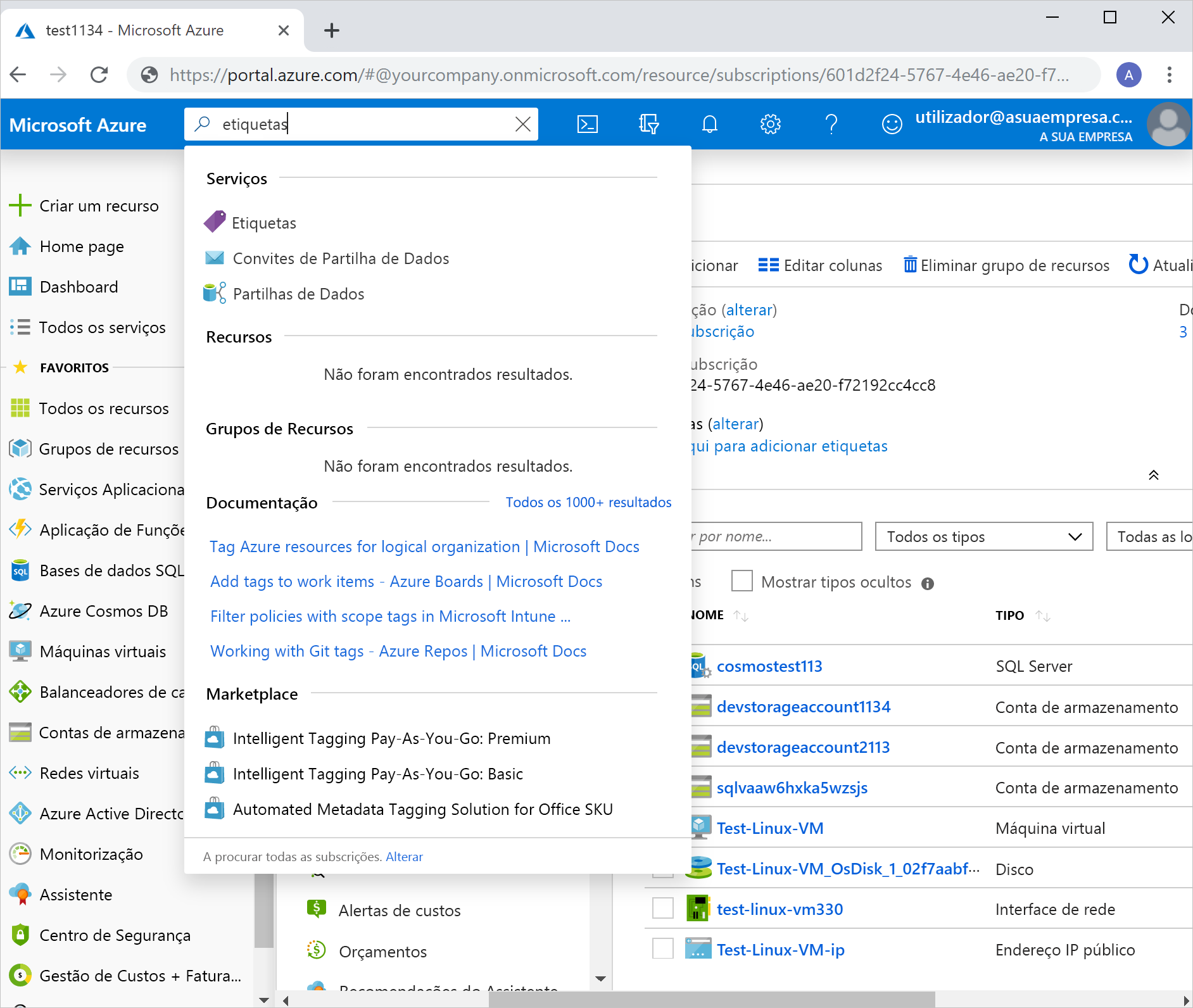Open Assistente in sidebar
This screenshot has height=1008, width=1193.
pyautogui.click(x=76, y=895)
